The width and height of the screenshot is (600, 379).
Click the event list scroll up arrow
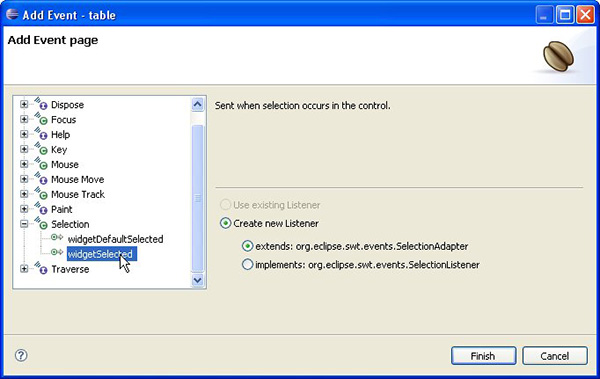(197, 105)
